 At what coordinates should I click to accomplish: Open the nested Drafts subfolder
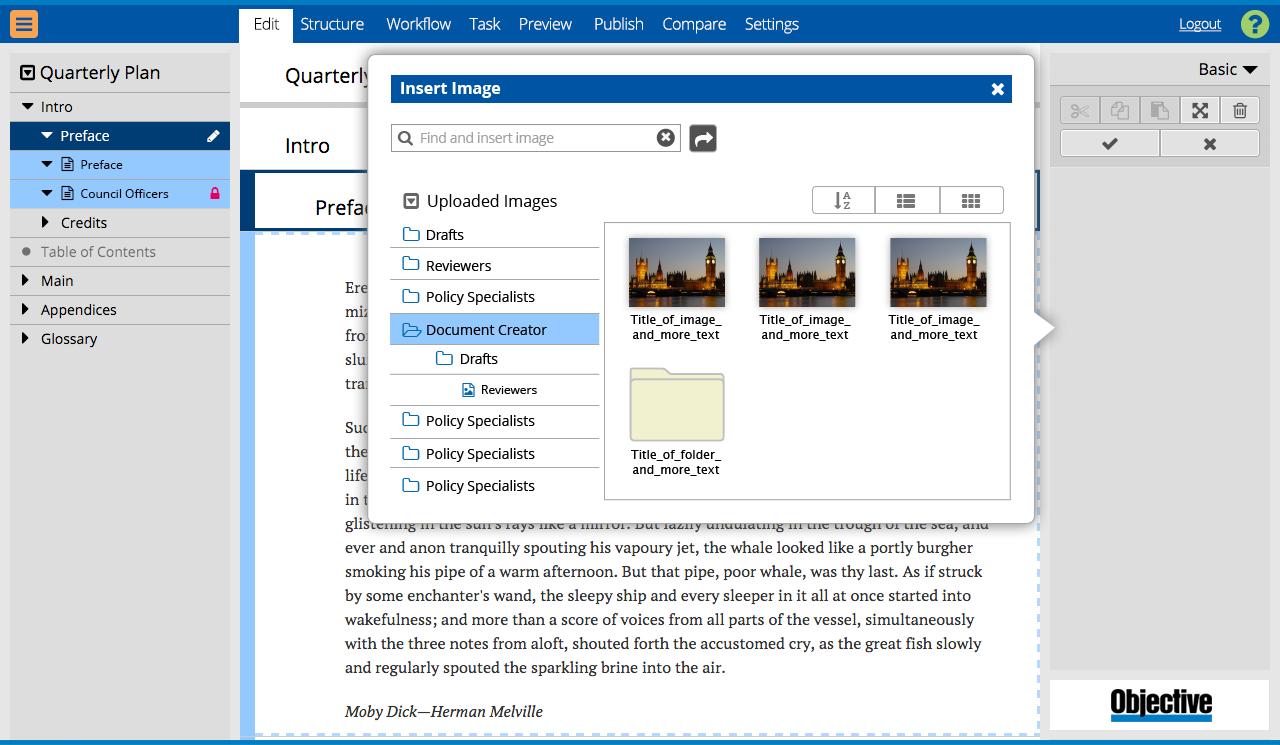point(495,359)
